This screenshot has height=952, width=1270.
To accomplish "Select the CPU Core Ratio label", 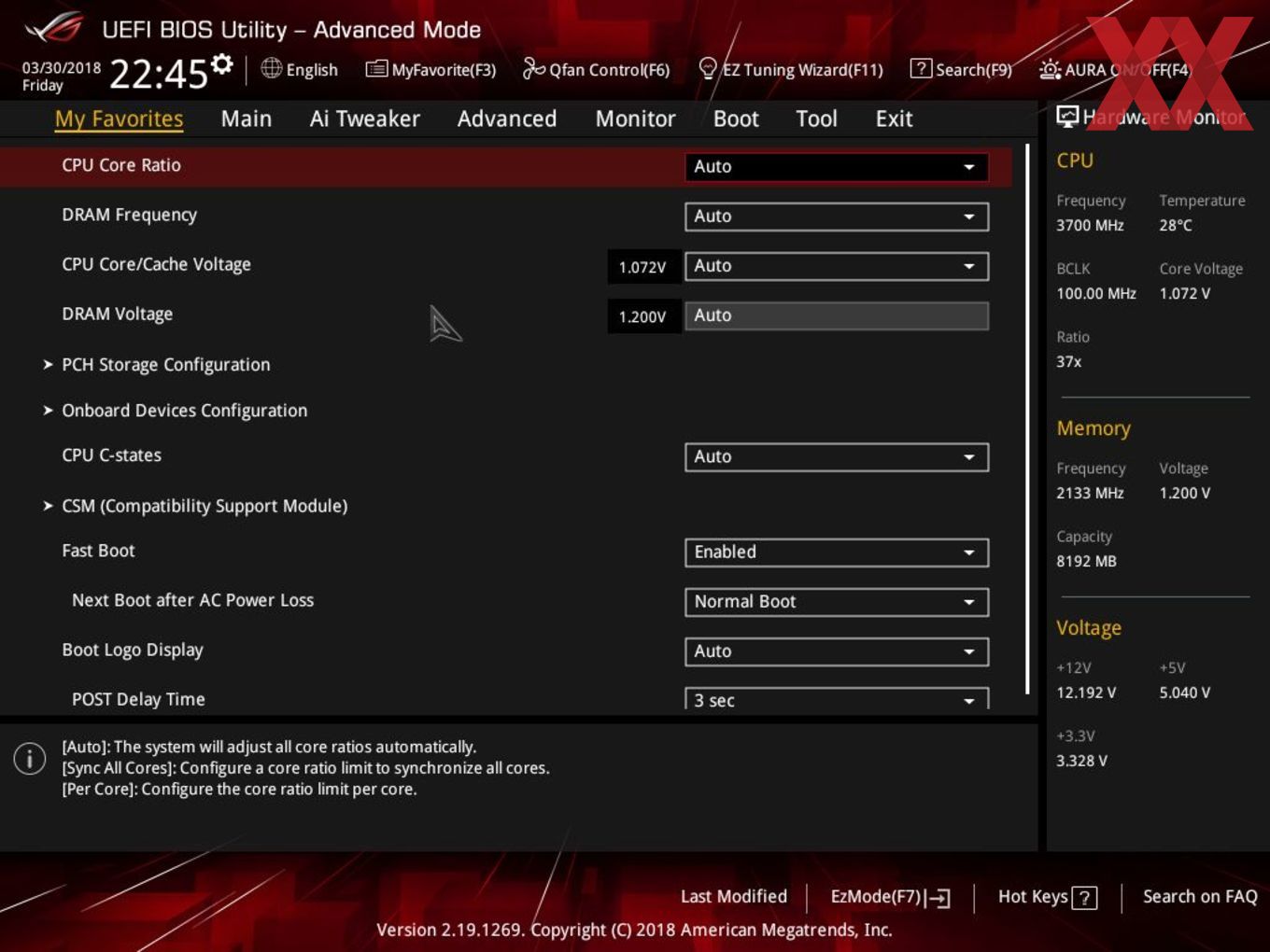I will click(121, 165).
